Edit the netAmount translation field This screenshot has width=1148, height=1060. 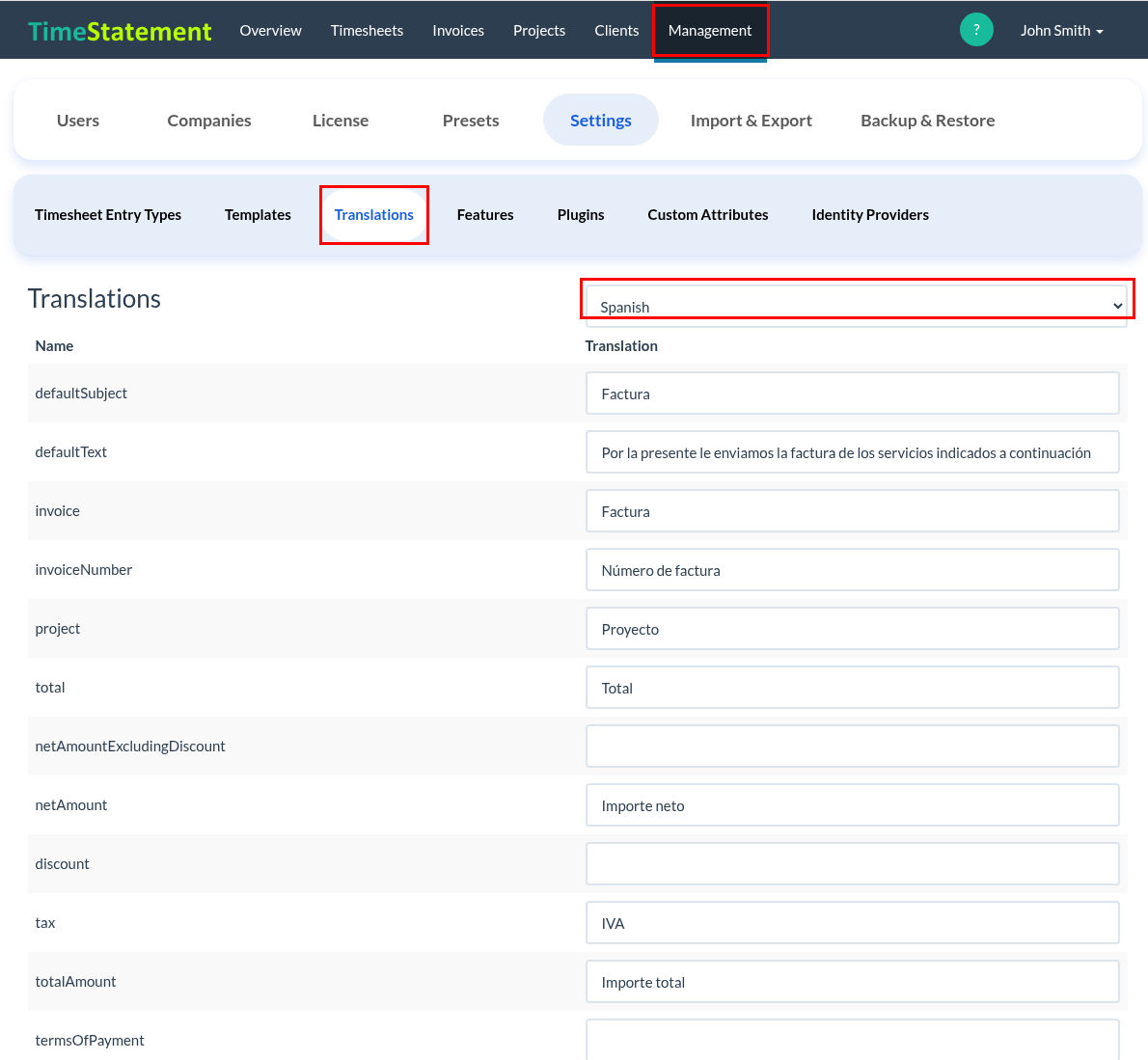(x=852, y=805)
